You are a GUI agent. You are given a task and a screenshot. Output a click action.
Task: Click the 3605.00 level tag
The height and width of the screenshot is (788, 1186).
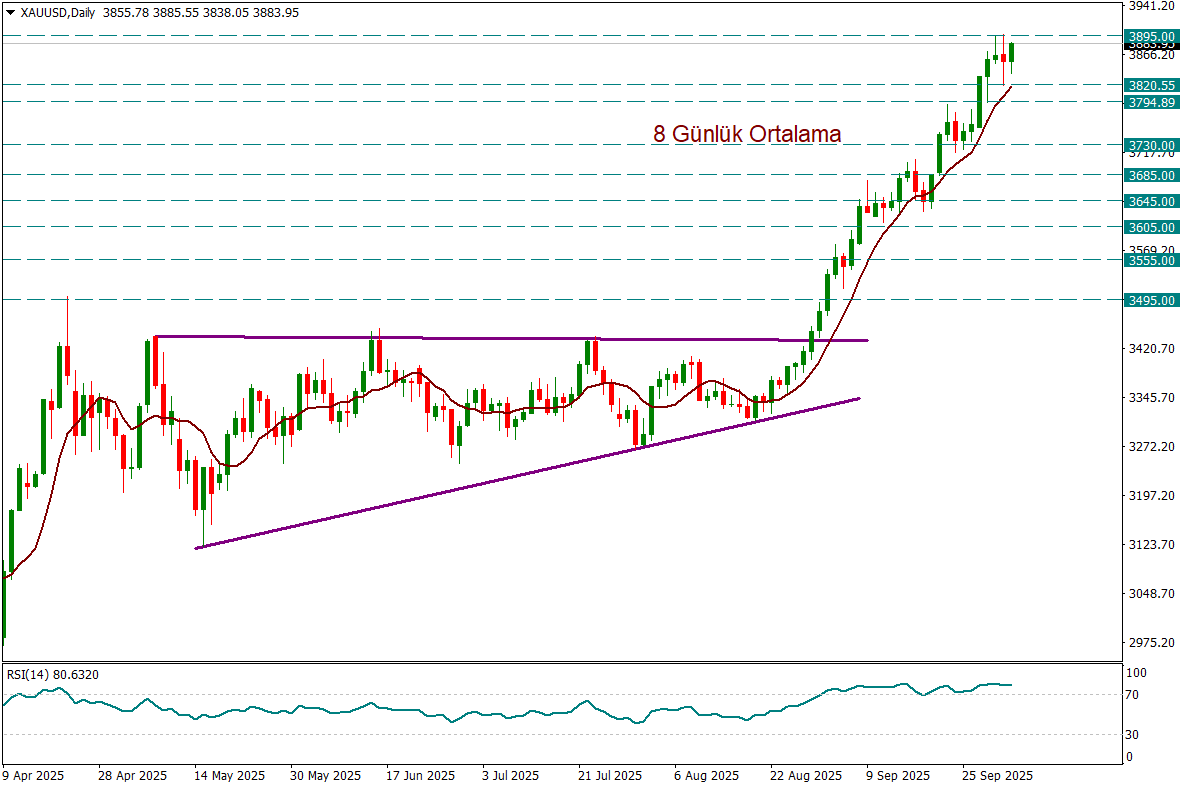1149,227
